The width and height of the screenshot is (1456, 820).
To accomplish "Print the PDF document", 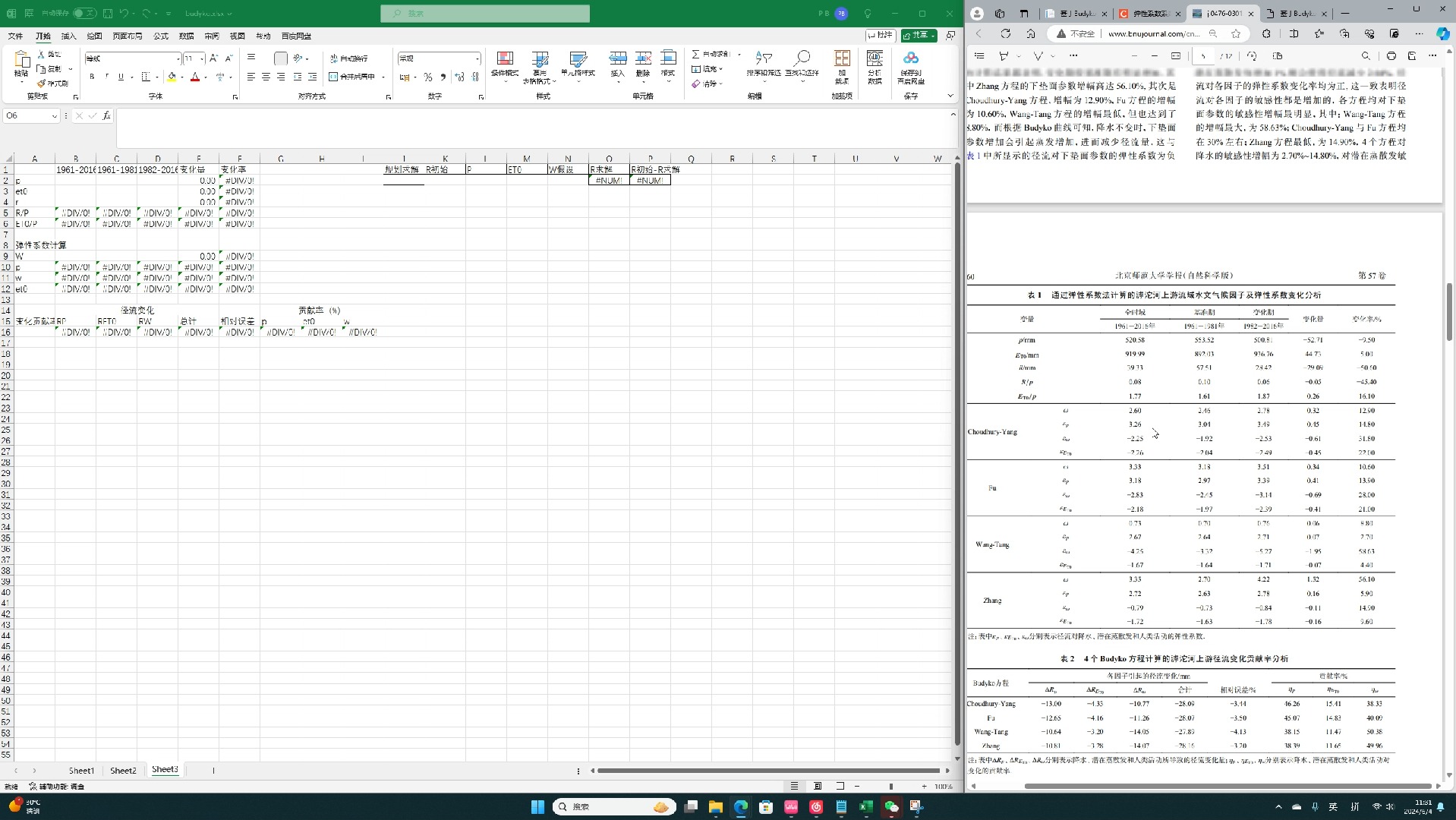I will click(x=1391, y=56).
